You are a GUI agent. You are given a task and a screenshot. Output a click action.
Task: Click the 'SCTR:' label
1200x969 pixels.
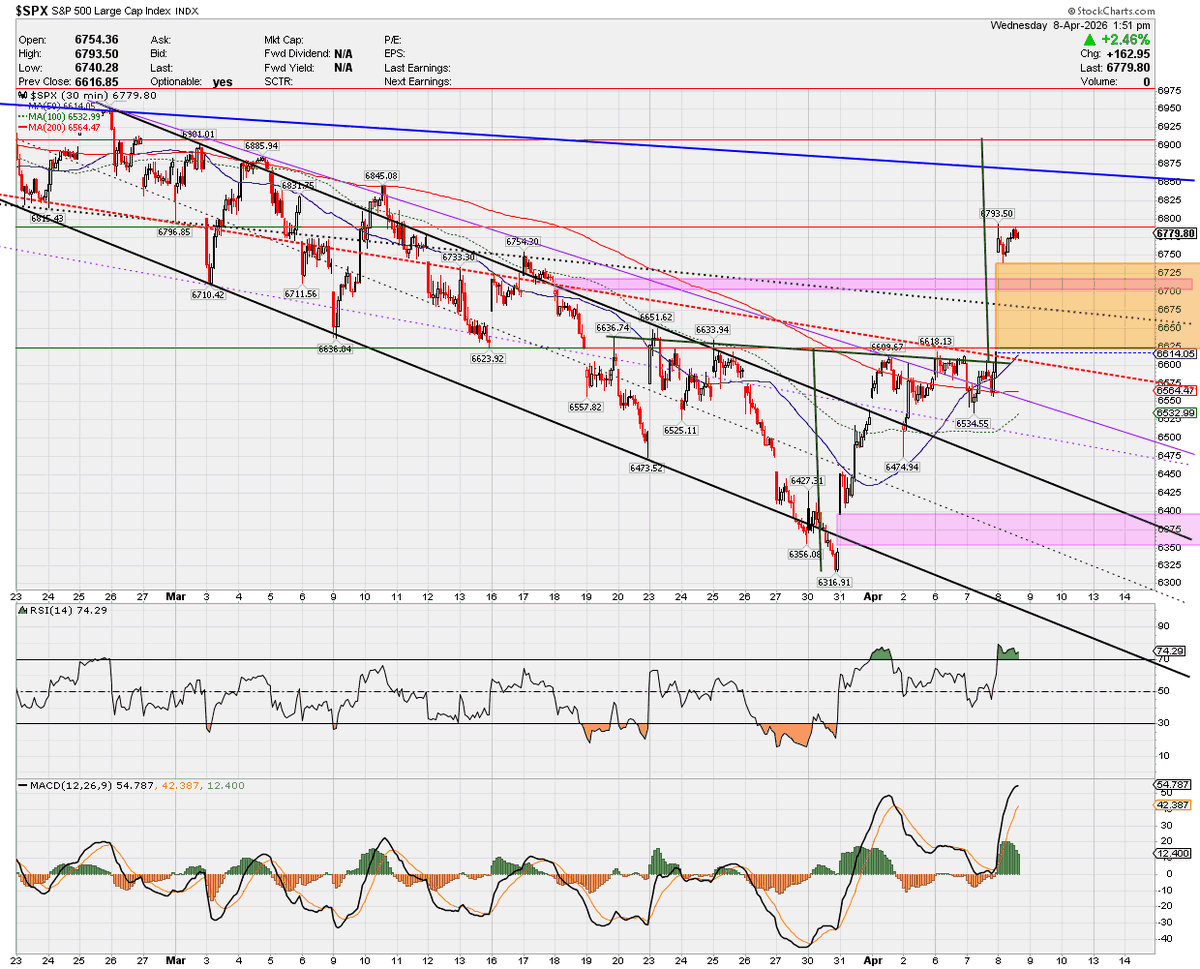pyautogui.click(x=279, y=82)
